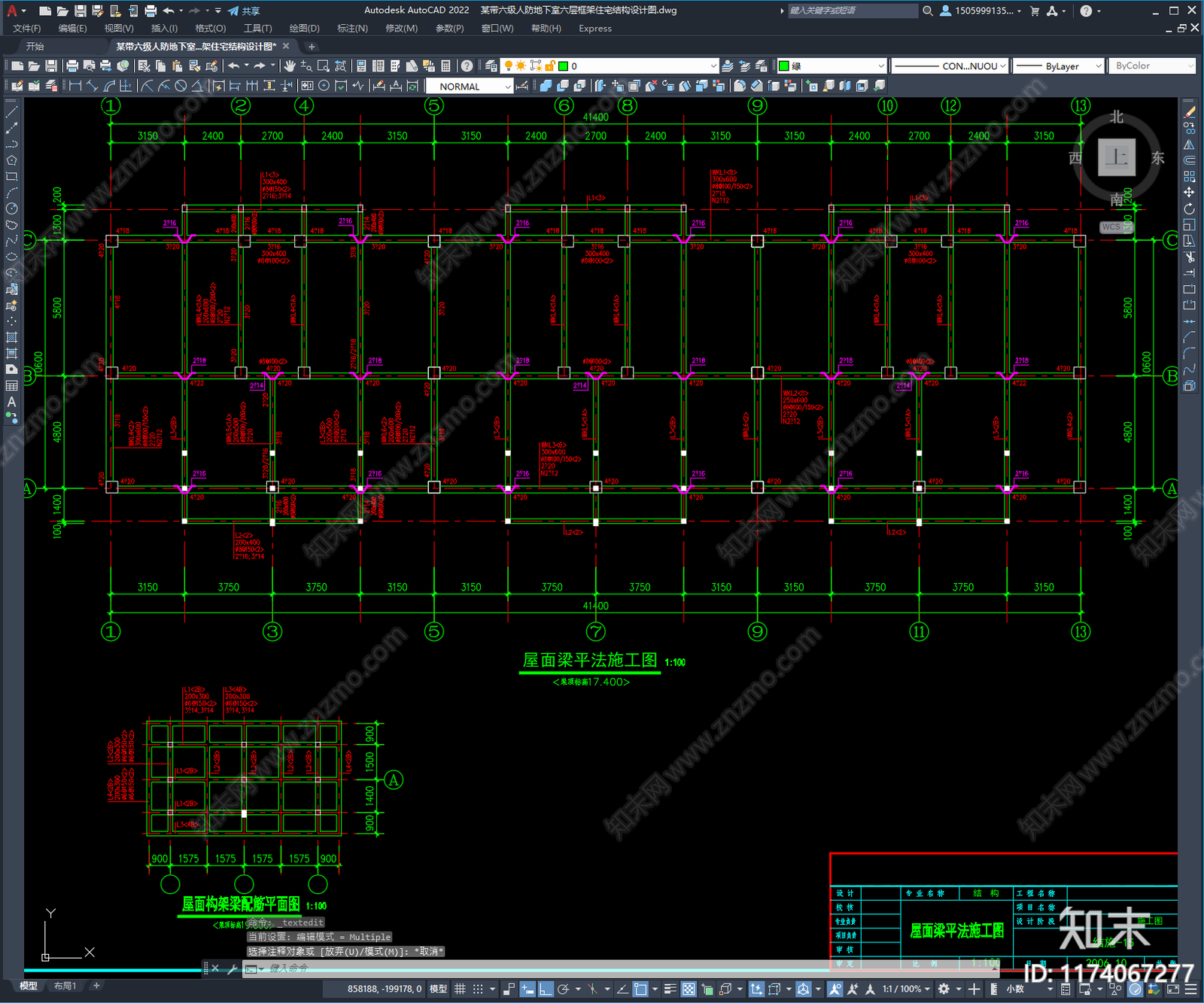Toggle lineweight display in status bar
1204x1003 pixels.
tap(670, 989)
